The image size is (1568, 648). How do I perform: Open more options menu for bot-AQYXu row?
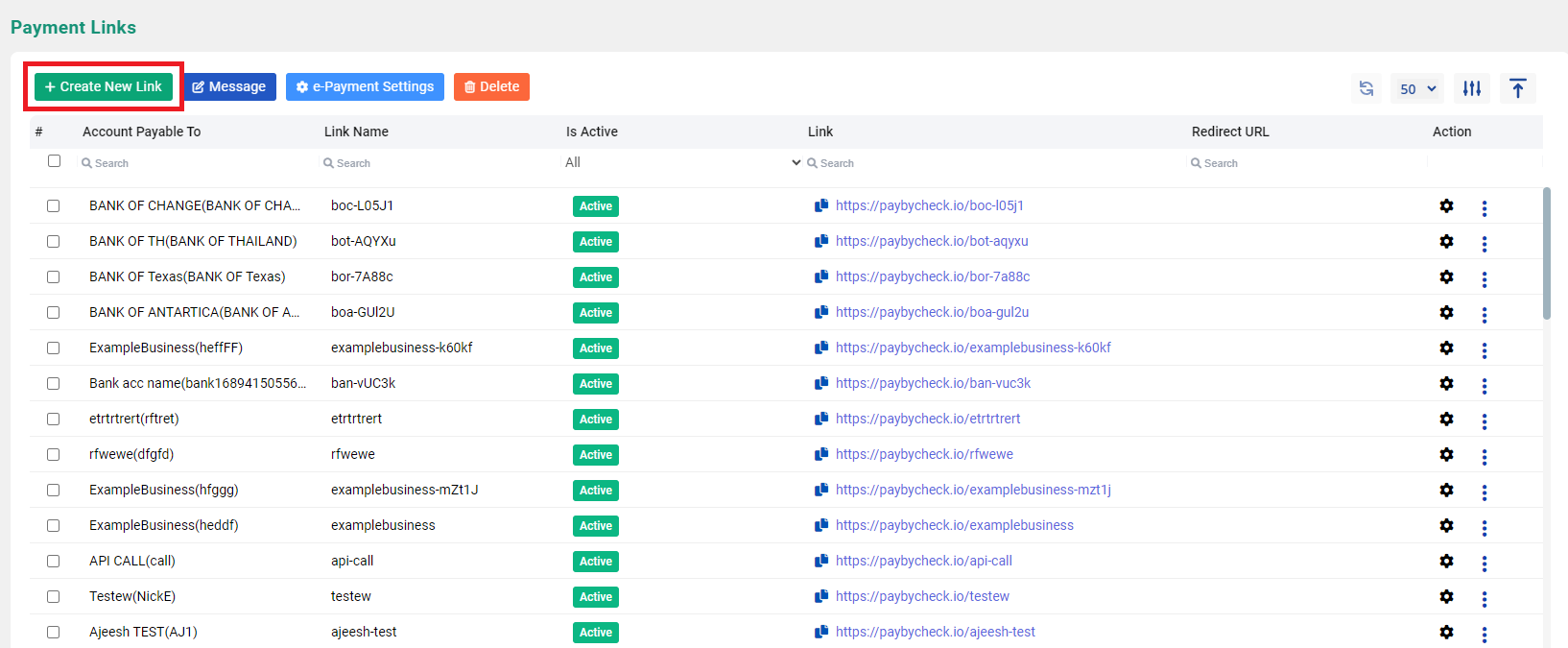(x=1485, y=244)
